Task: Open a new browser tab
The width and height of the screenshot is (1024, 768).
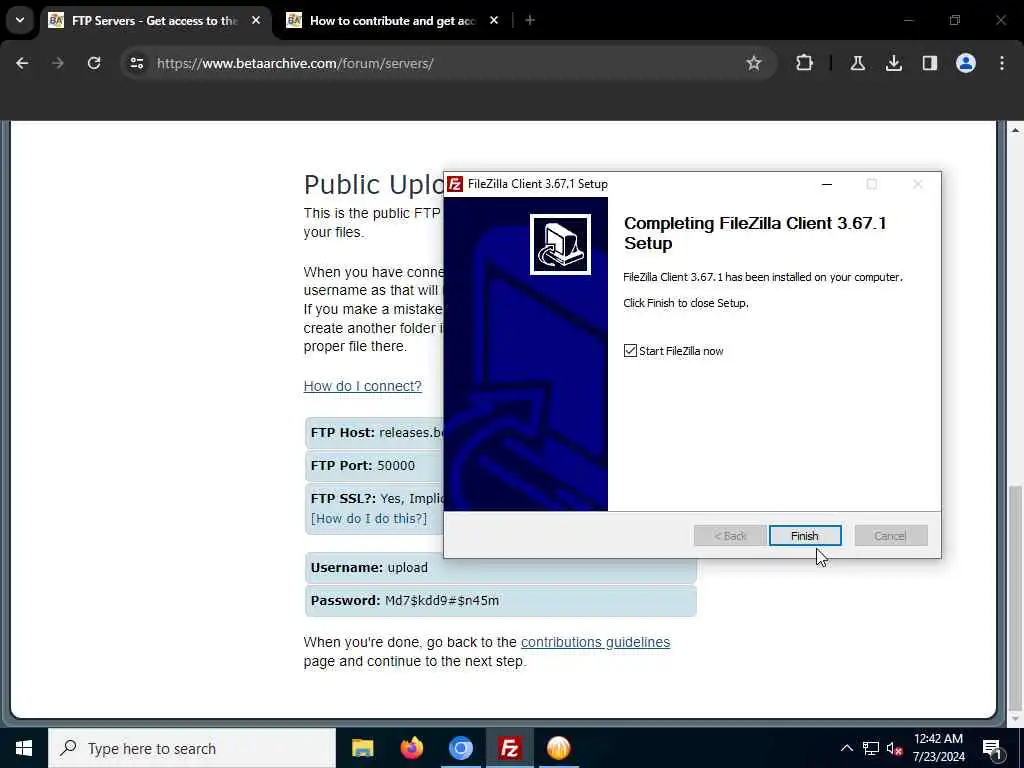Action: pyautogui.click(x=530, y=21)
